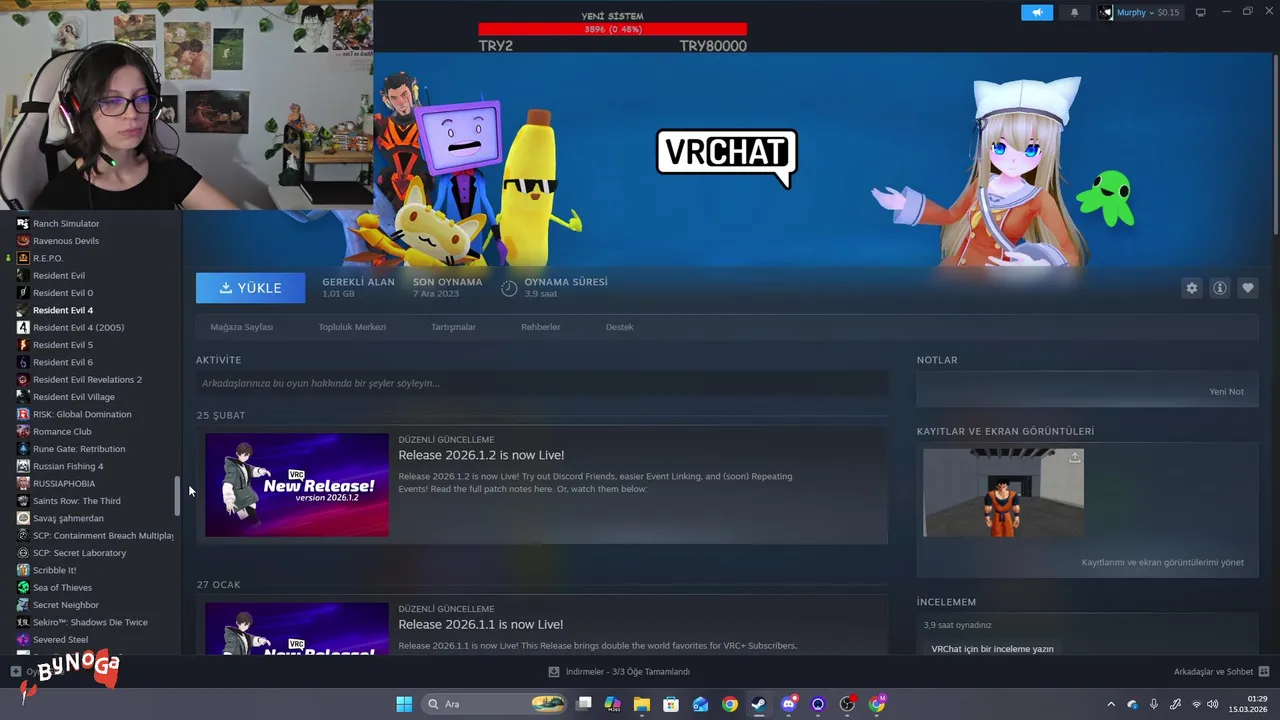Select Romance Club in library
The image size is (1280, 720).
coord(62,432)
